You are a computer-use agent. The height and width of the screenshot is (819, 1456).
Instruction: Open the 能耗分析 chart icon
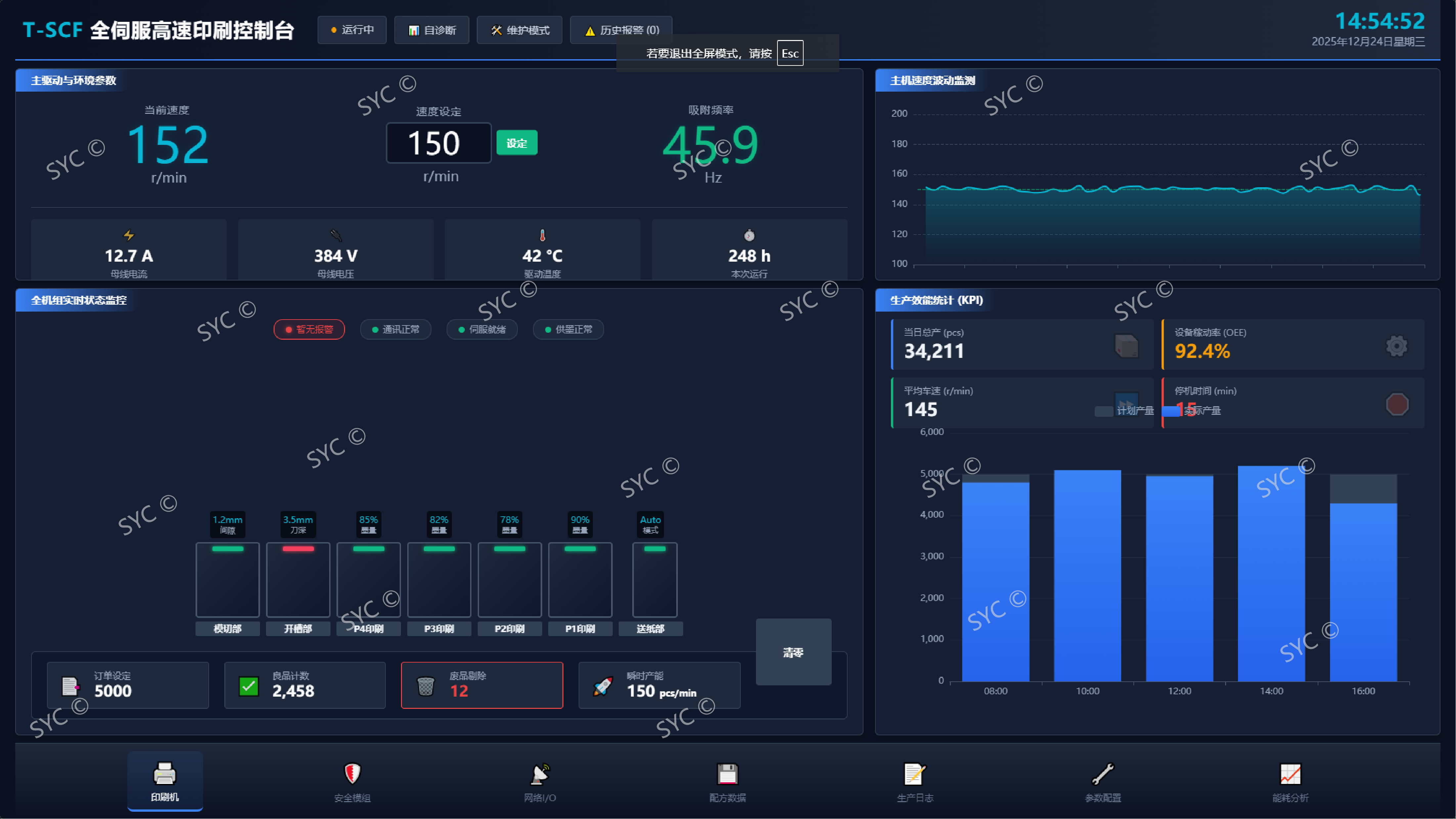tap(1290, 774)
